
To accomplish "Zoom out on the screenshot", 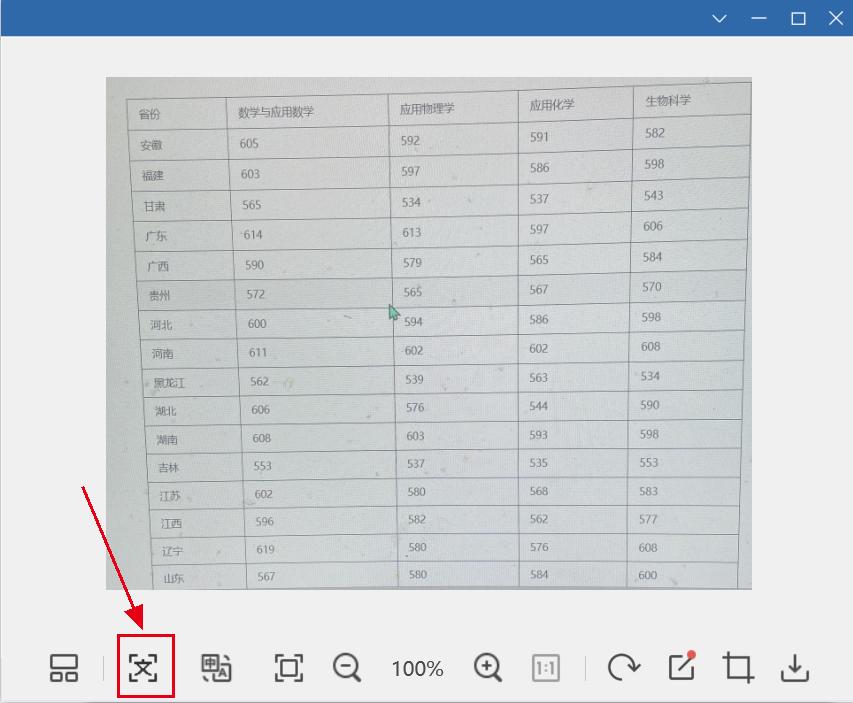I will tap(346, 668).
